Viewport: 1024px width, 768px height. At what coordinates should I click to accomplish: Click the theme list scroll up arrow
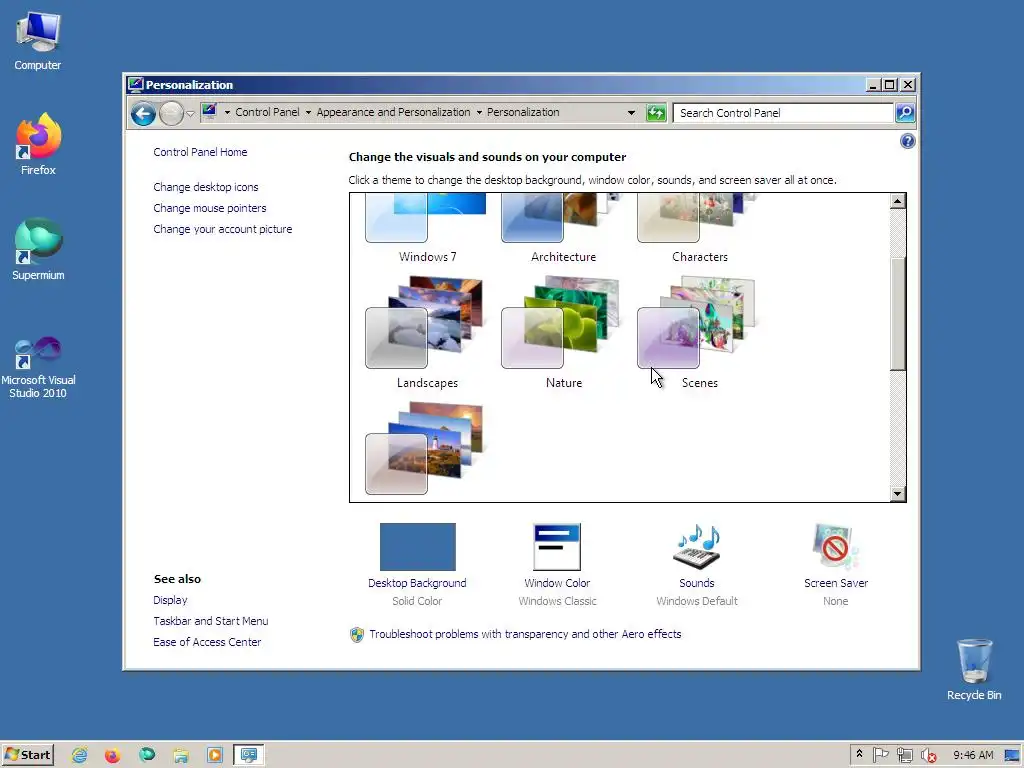[x=898, y=200]
